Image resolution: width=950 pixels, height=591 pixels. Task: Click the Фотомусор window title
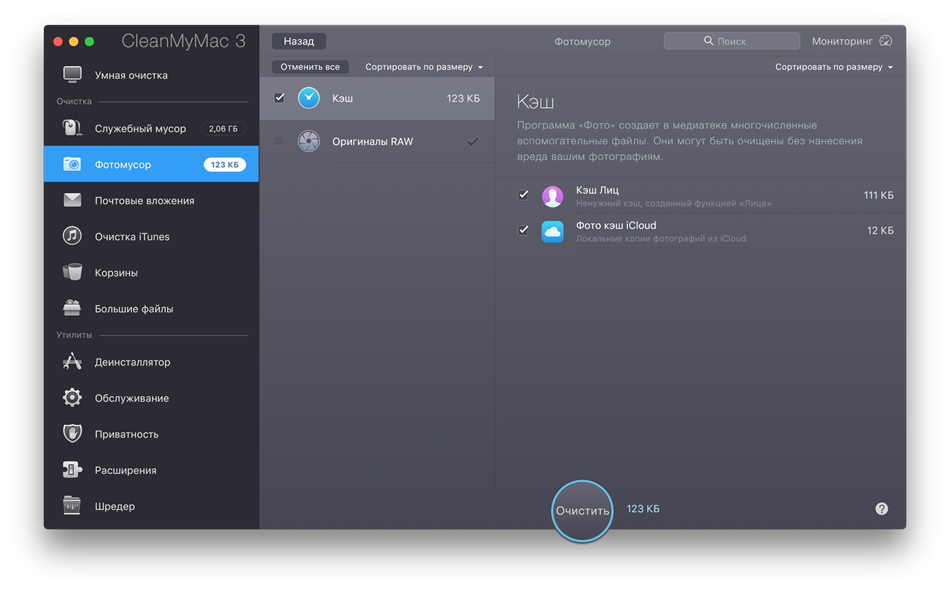[x=582, y=42]
